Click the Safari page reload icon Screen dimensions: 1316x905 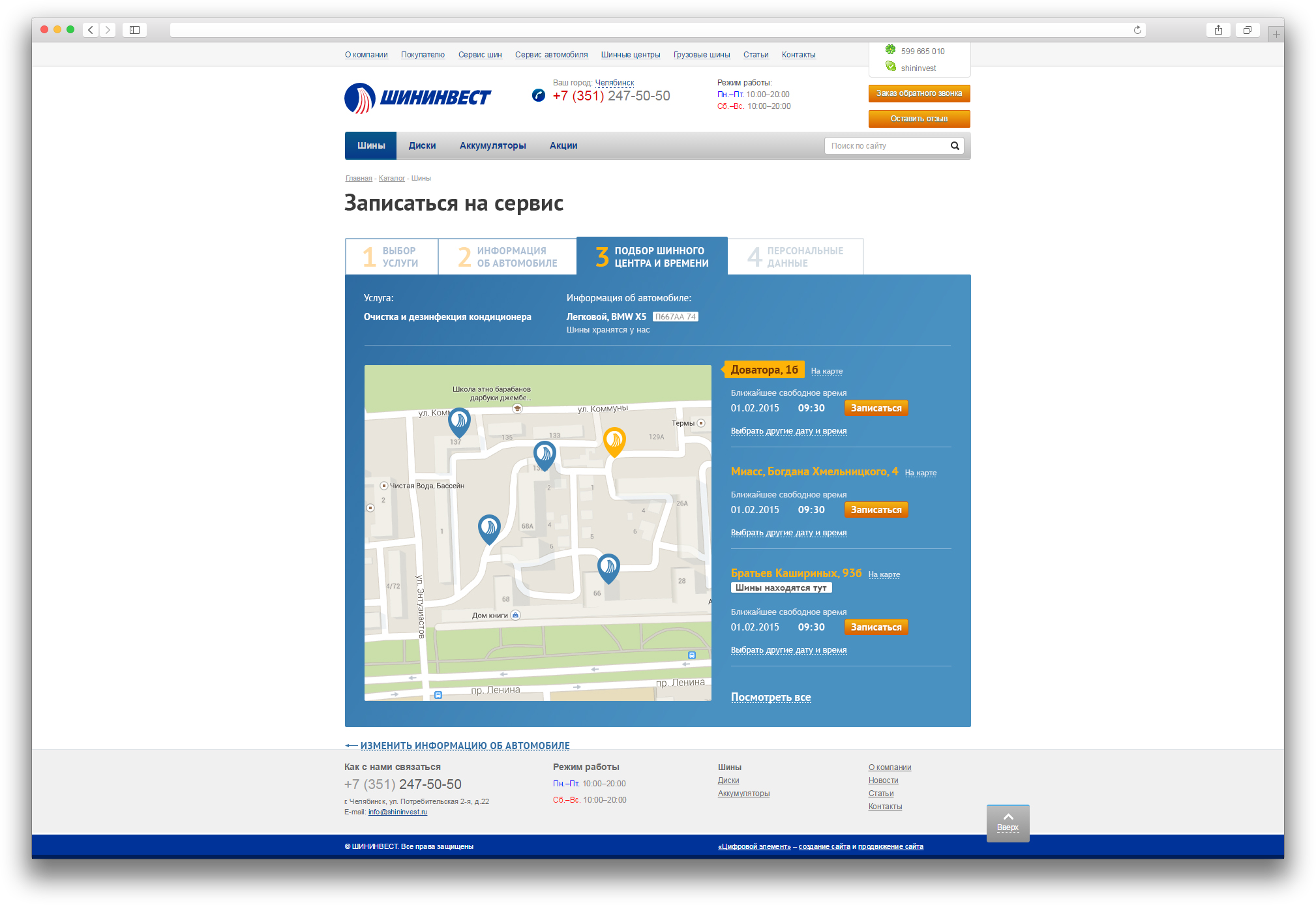[1137, 30]
